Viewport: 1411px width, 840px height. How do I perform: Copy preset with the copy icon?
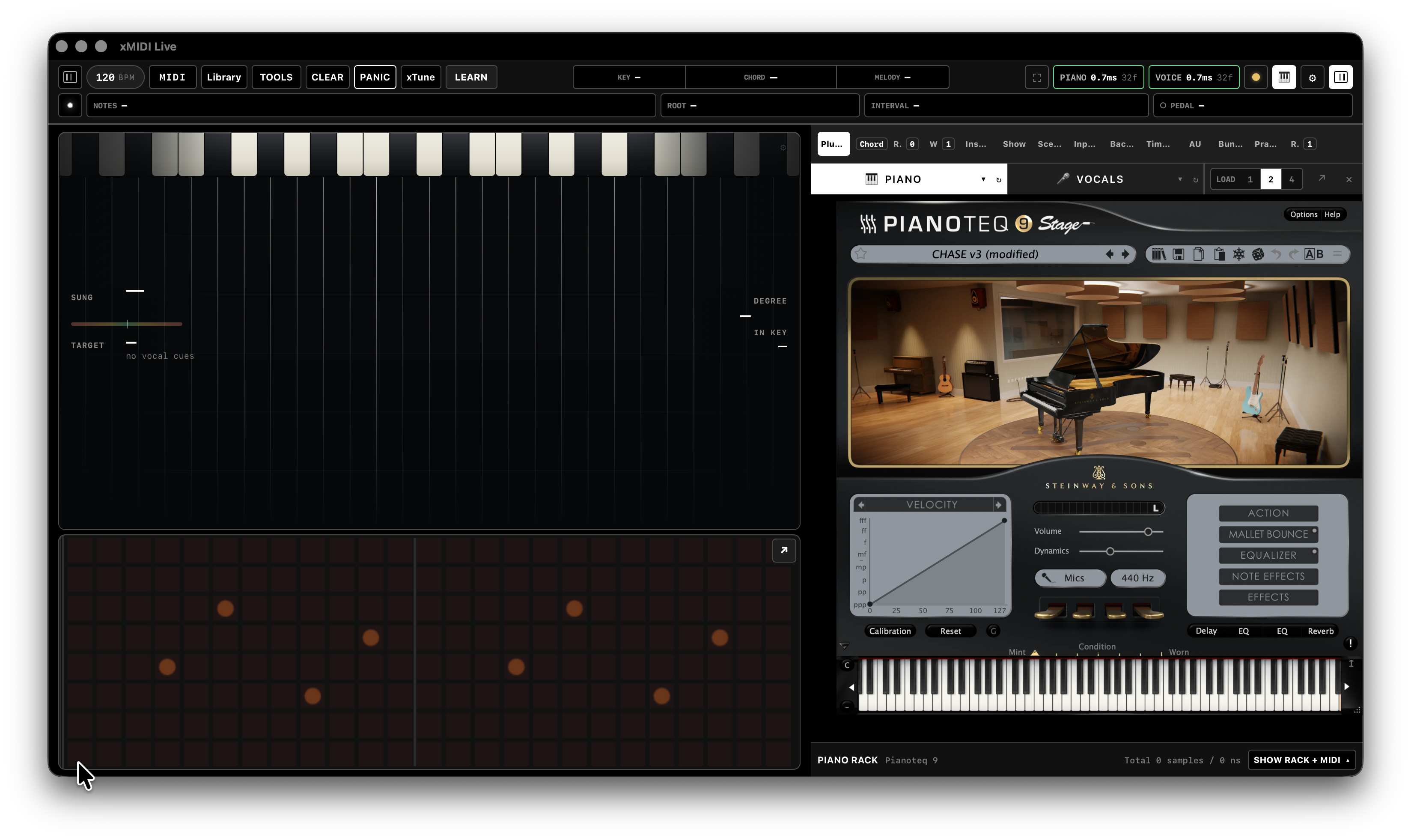[1198, 254]
